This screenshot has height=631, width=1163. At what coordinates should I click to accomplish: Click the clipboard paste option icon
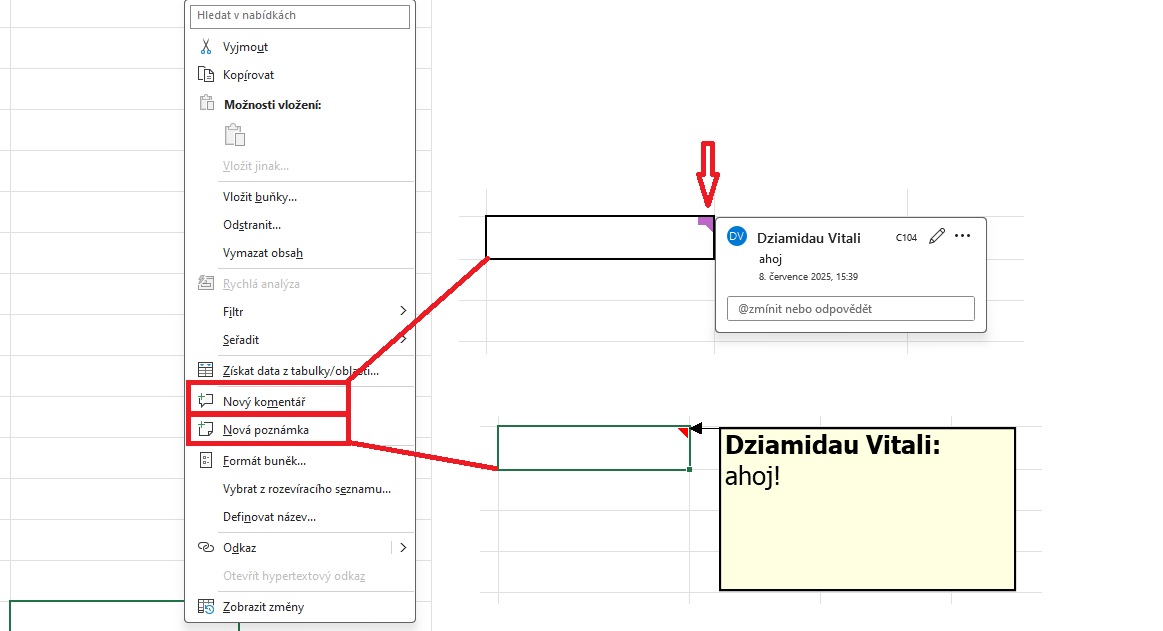point(234,135)
